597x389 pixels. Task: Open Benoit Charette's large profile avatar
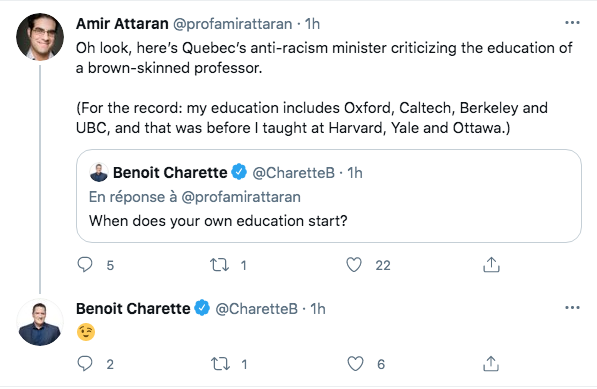pos(40,322)
